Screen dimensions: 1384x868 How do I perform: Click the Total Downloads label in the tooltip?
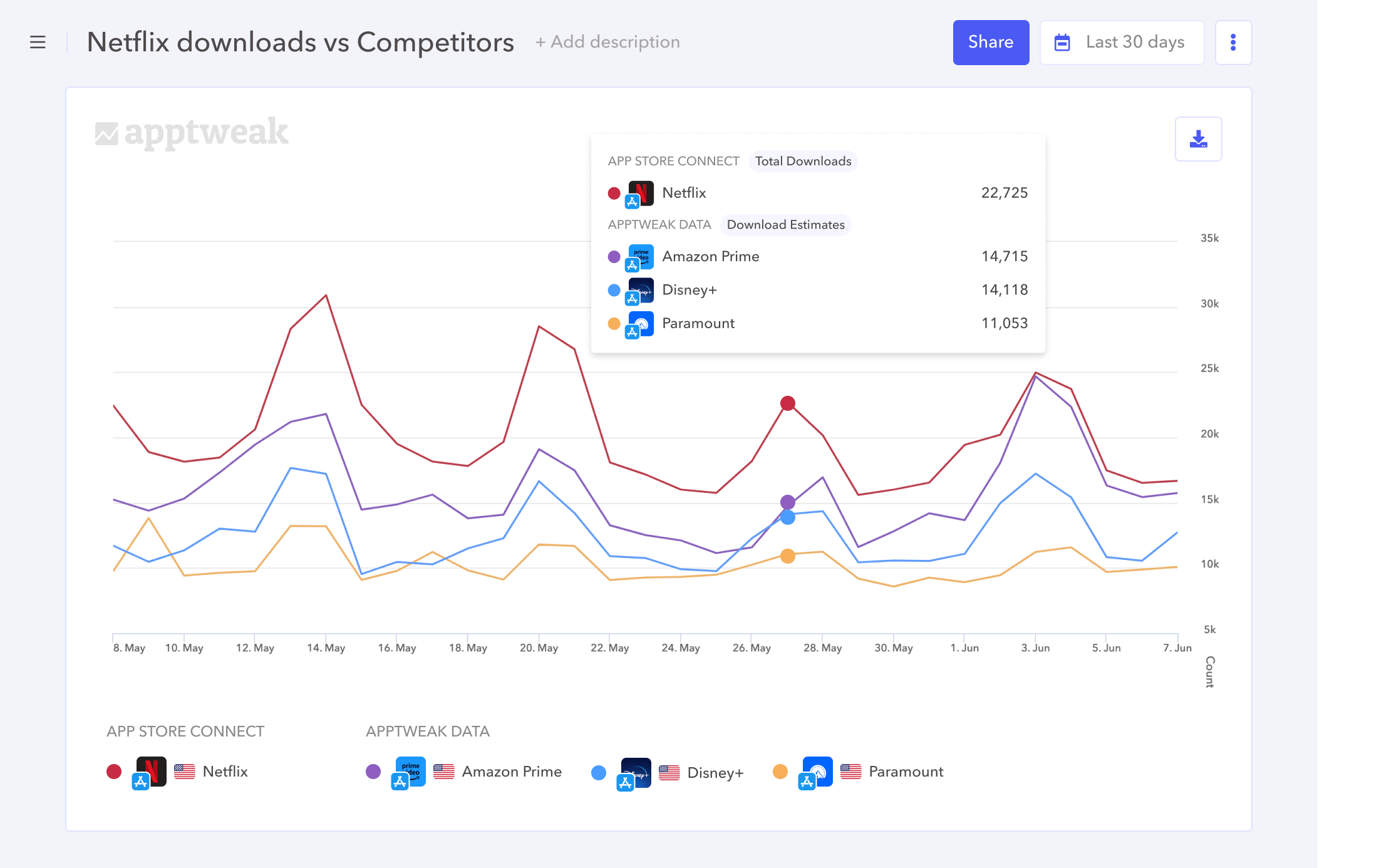(803, 161)
